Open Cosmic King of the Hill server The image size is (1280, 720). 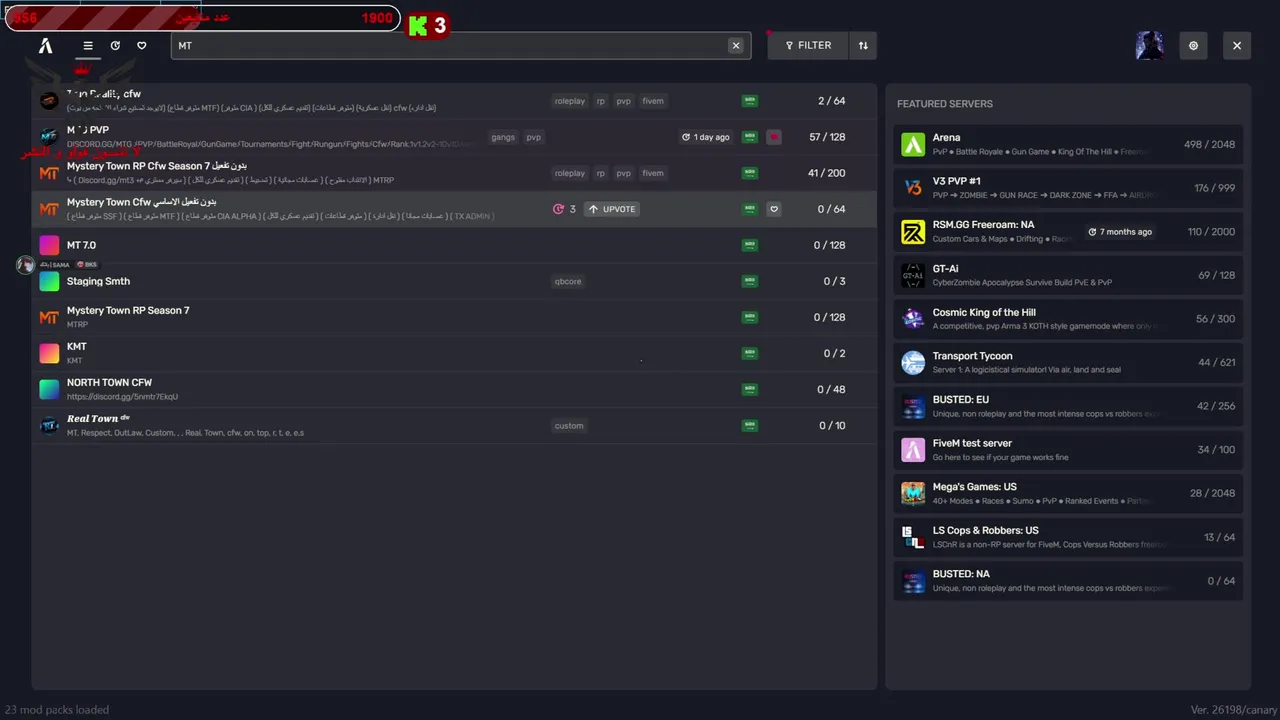1068,319
